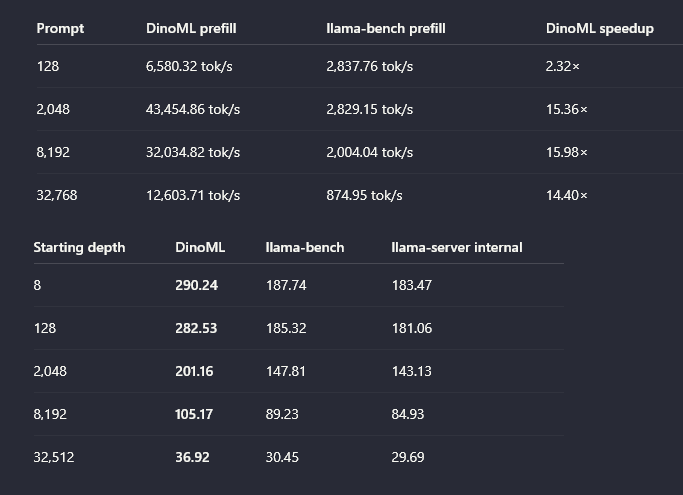Select the 43,454.86 tok/s value
The height and width of the screenshot is (495, 683).
coord(193,109)
